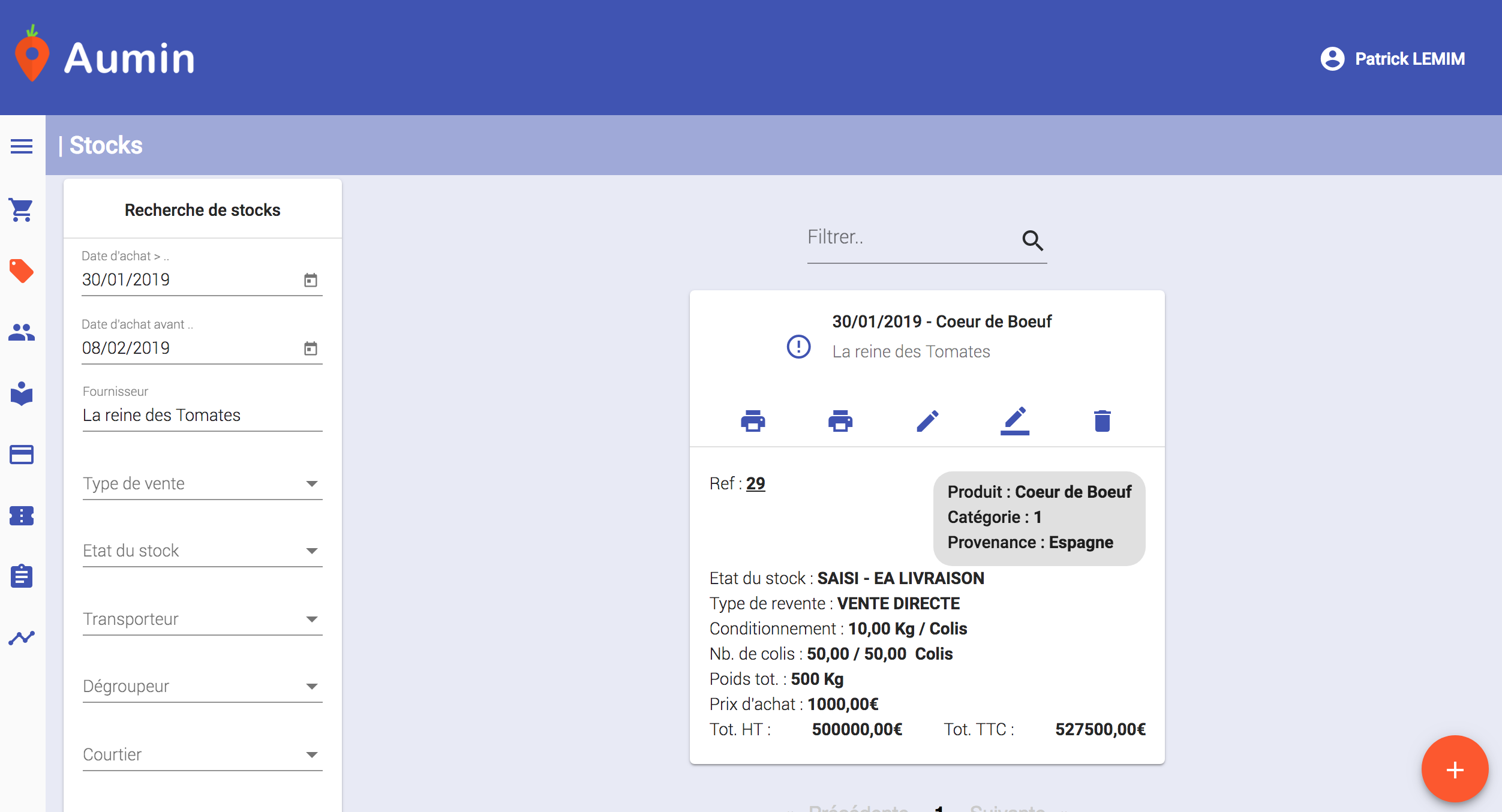The height and width of the screenshot is (812, 1502).
Task: Open the people/contacts sidebar icon
Action: [22, 332]
